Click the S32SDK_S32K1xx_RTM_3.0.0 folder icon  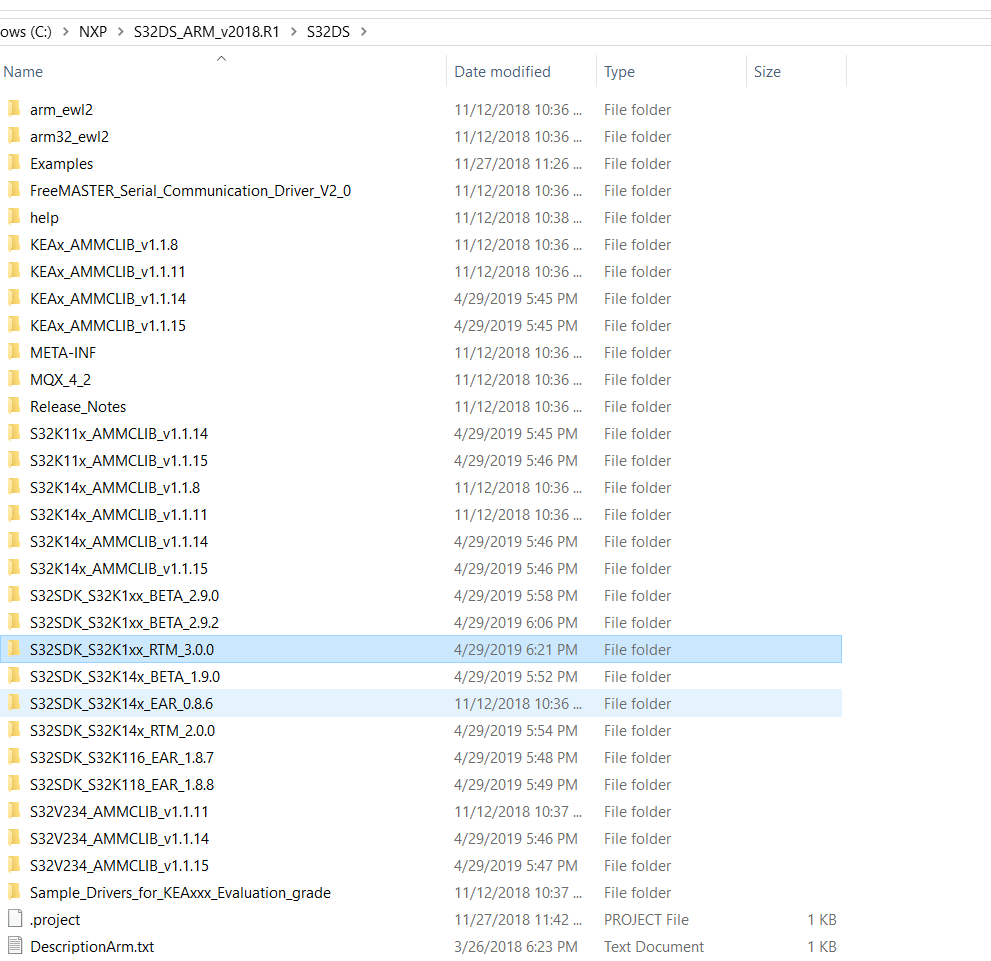coord(15,649)
